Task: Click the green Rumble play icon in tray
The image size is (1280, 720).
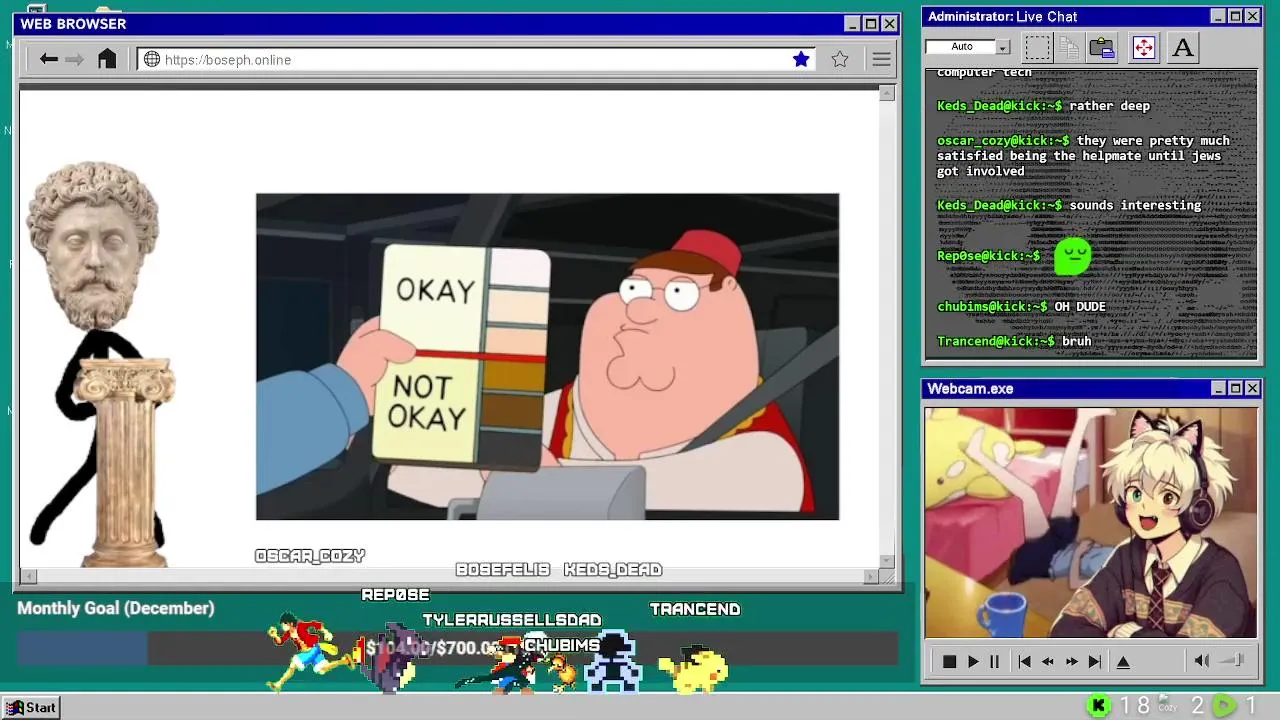Action: (1224, 706)
